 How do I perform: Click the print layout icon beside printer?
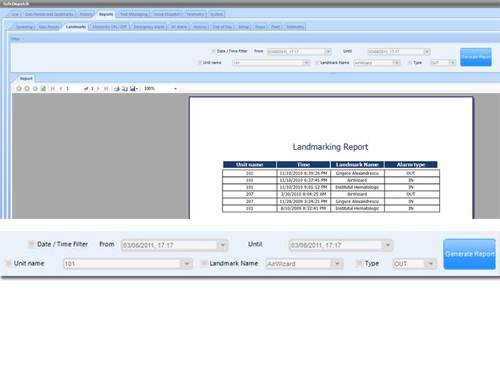click(125, 89)
